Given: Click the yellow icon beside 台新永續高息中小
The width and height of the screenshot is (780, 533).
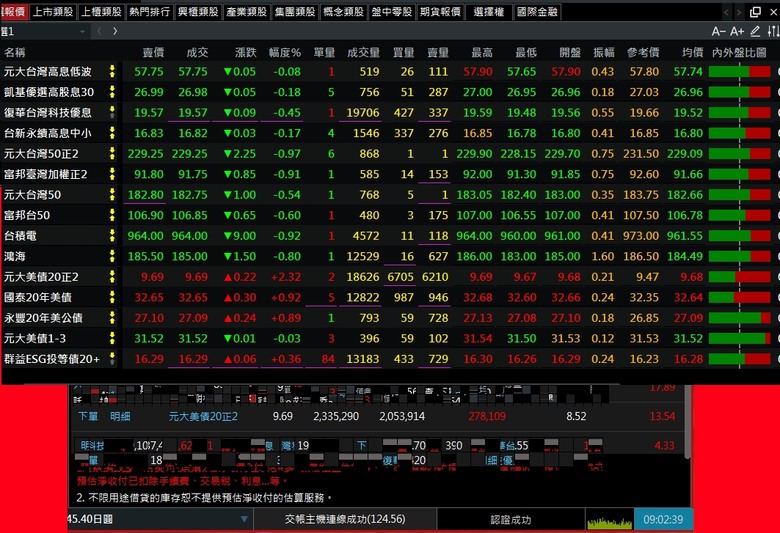Looking at the screenshot, I should tap(112, 133).
